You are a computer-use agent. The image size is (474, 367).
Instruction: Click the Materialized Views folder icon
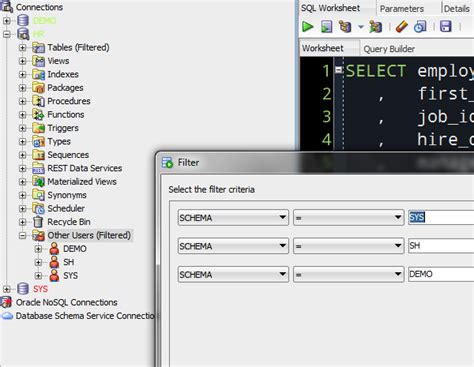[39, 182]
